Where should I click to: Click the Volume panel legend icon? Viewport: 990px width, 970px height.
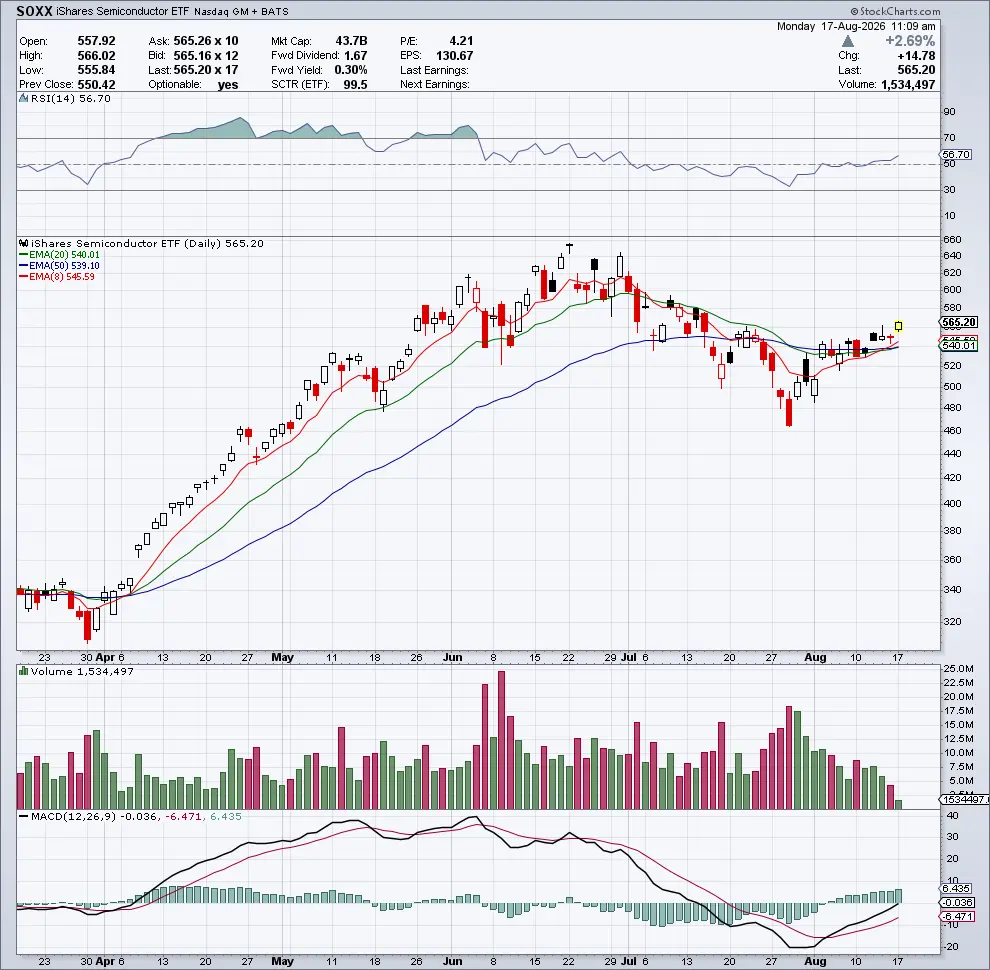(23, 671)
